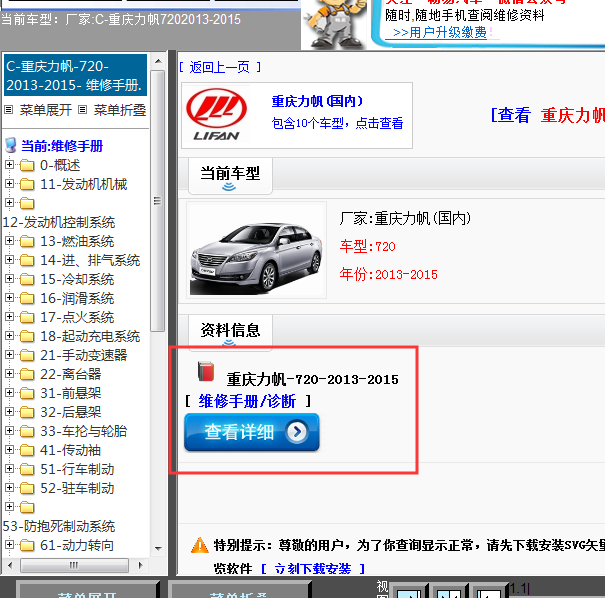Expand the 13-燃油系统 folder node
Image resolution: width=605 pixels, height=598 pixels.
point(9,241)
